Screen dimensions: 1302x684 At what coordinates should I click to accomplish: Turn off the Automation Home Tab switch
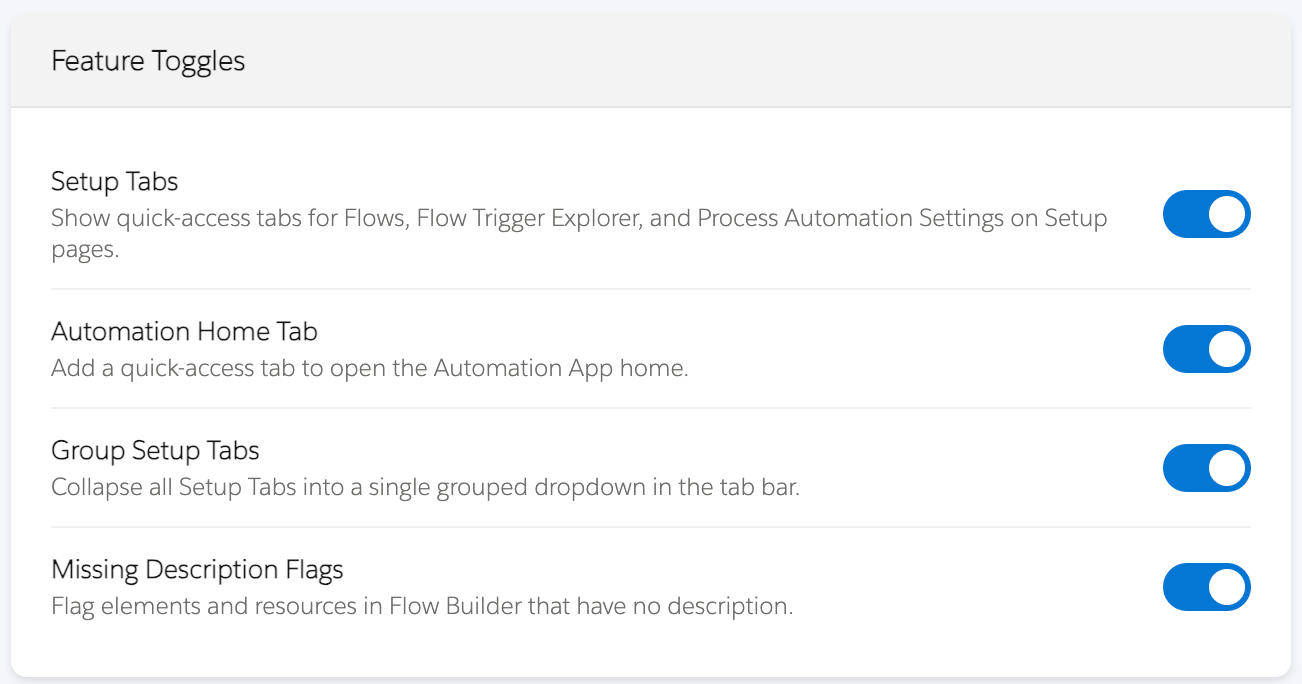coord(1206,349)
